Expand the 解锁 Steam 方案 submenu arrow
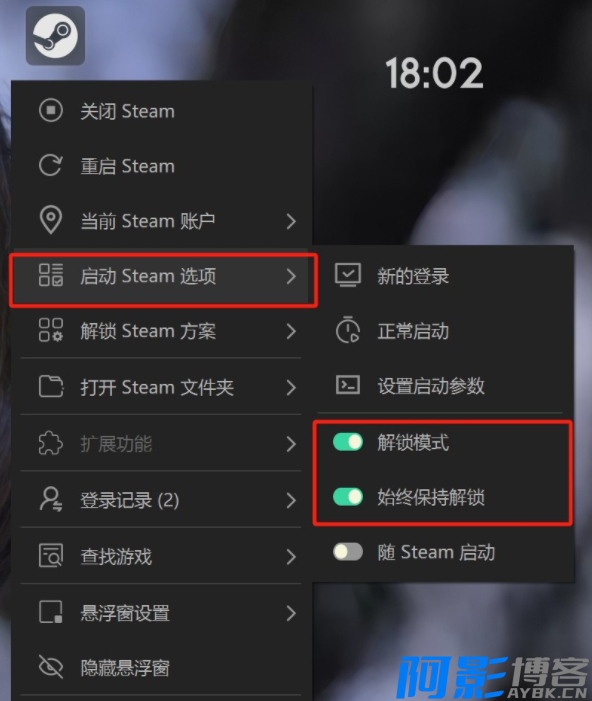Image resolution: width=592 pixels, height=701 pixels. (291, 331)
